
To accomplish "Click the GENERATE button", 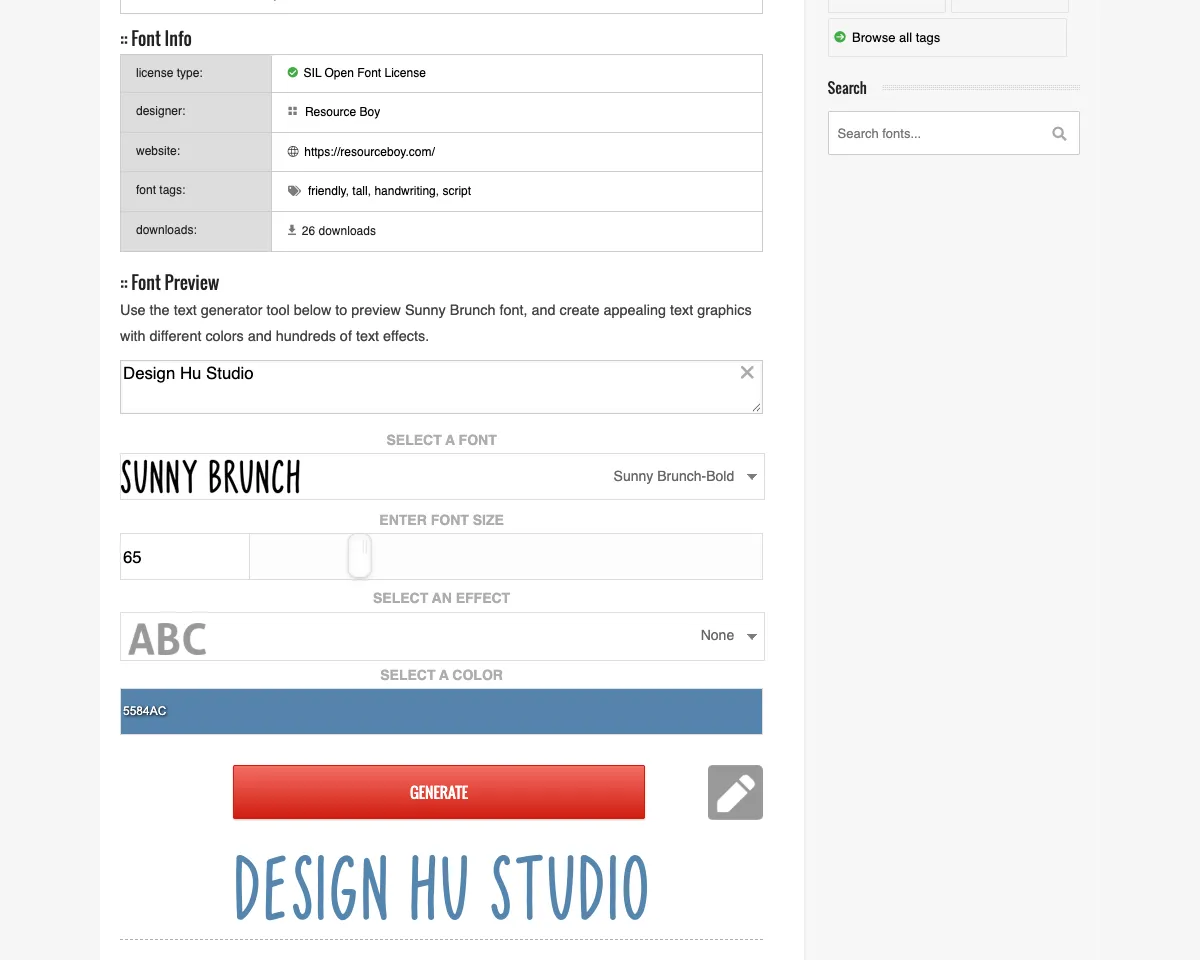I will (x=439, y=792).
